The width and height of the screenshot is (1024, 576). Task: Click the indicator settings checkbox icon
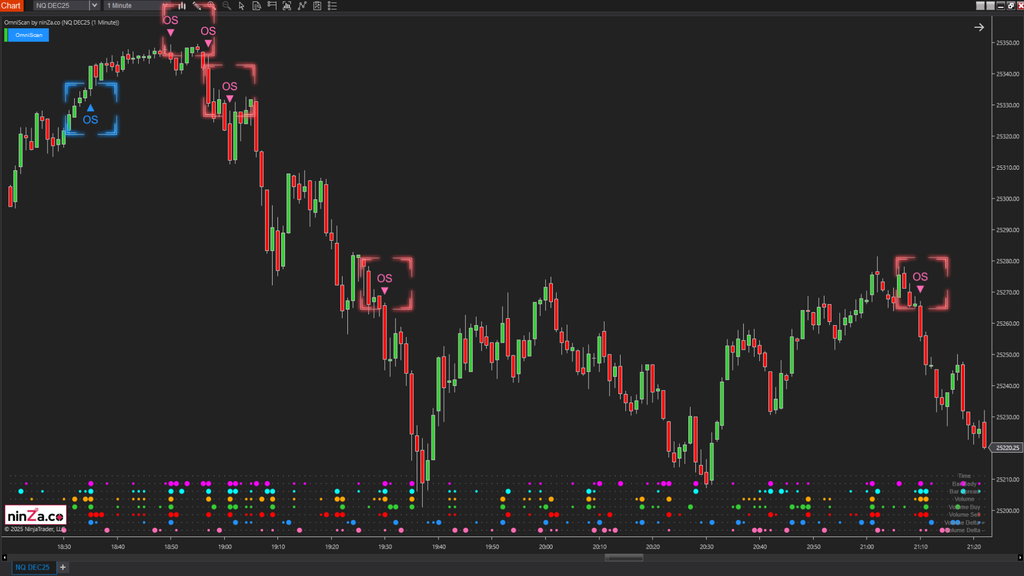[316, 5]
